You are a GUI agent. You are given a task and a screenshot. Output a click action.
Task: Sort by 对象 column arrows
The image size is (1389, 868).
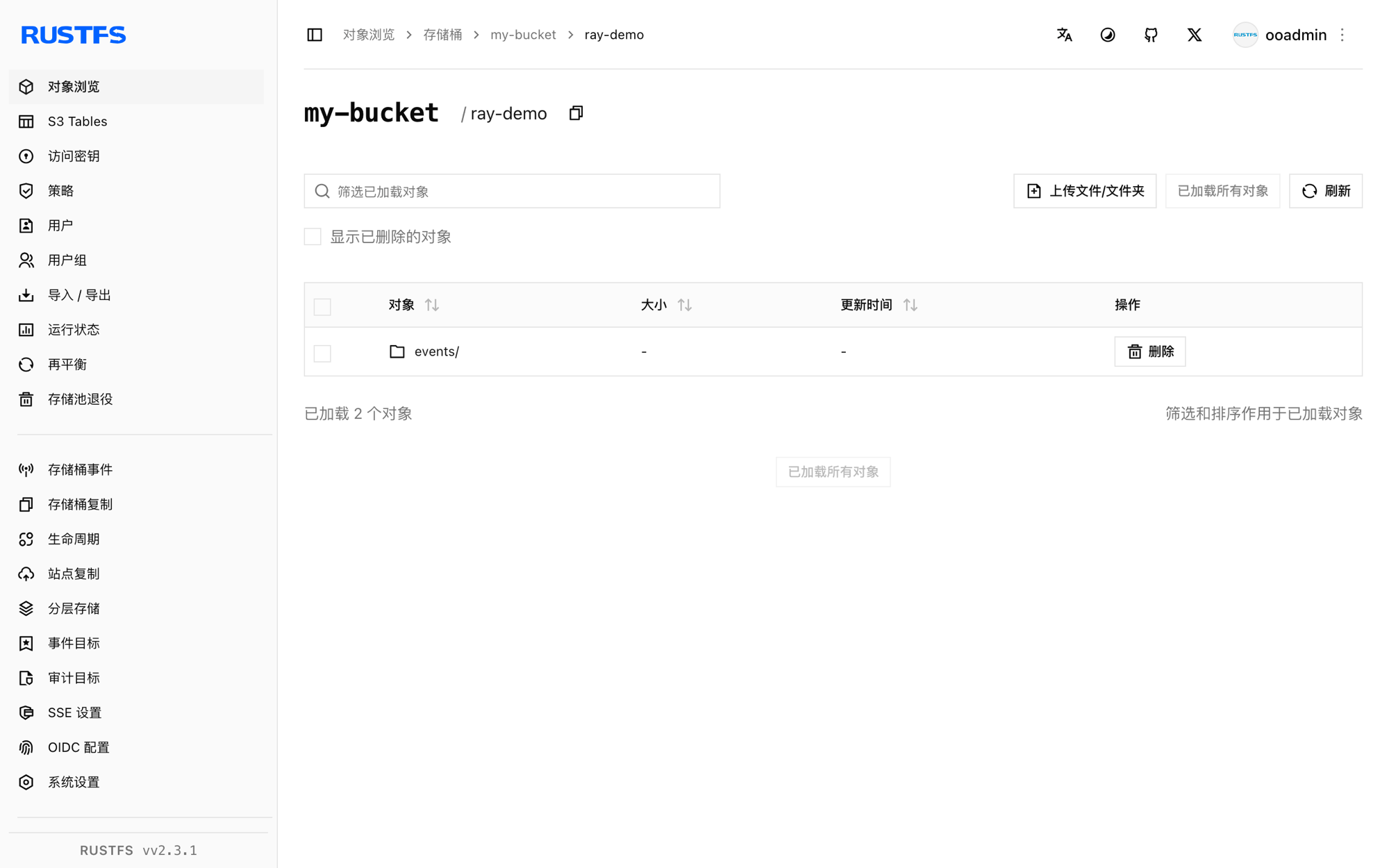click(432, 305)
